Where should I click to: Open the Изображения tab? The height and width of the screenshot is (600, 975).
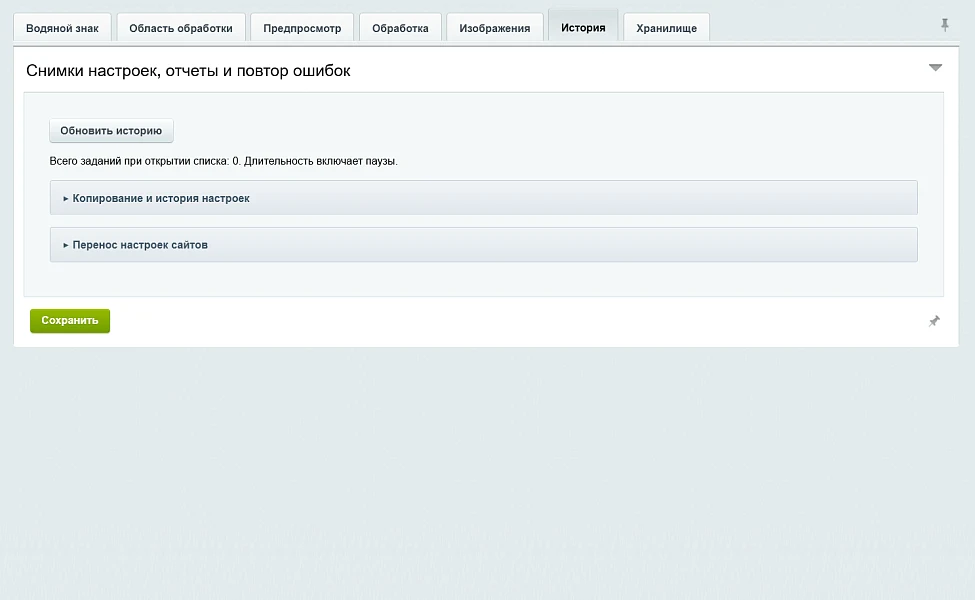coord(494,27)
